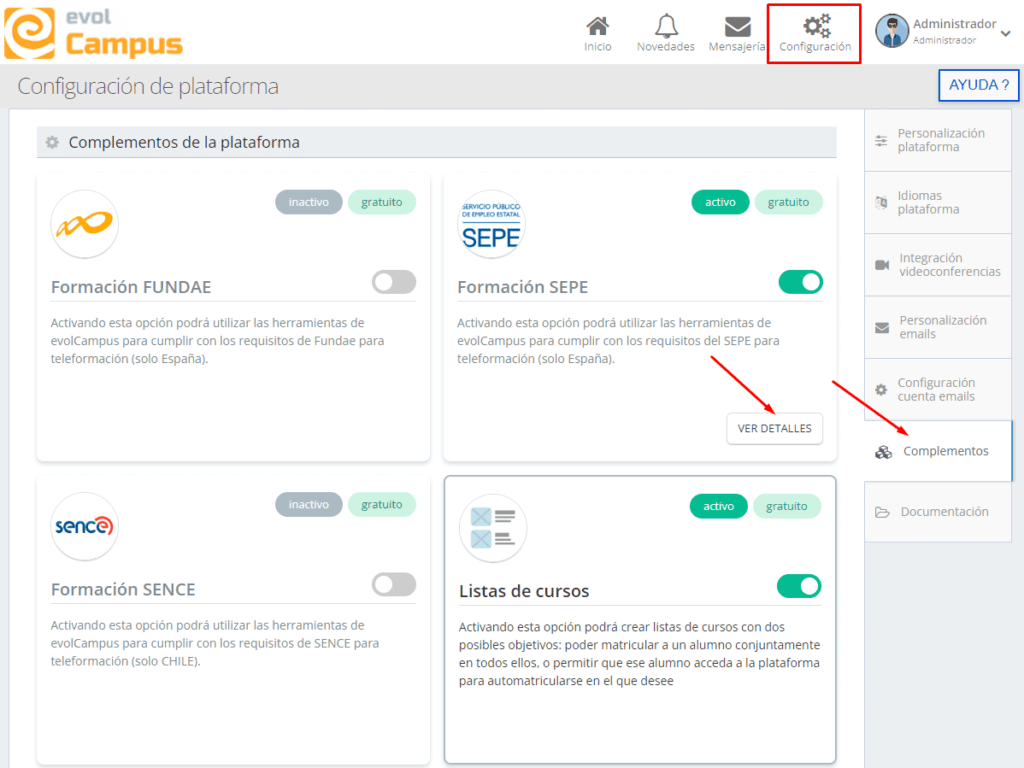
Task: Select the Integración videoconferencias tab
Action: (938, 265)
